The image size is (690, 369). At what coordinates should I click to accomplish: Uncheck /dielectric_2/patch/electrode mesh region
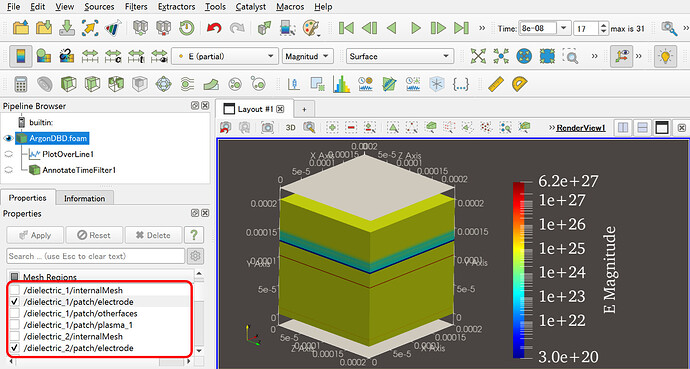[15, 348]
